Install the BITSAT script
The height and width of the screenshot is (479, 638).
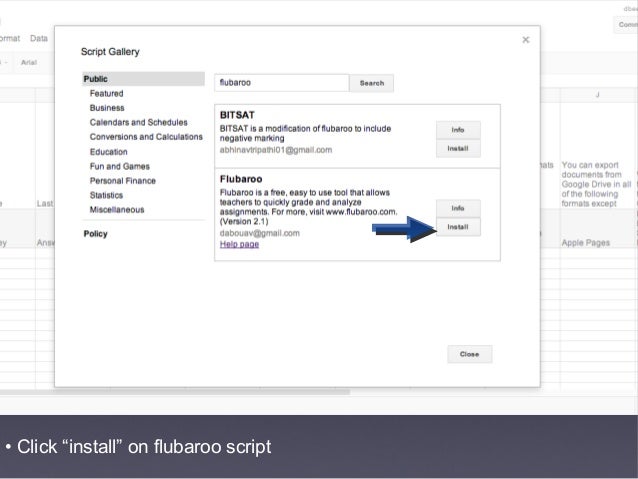tap(458, 149)
